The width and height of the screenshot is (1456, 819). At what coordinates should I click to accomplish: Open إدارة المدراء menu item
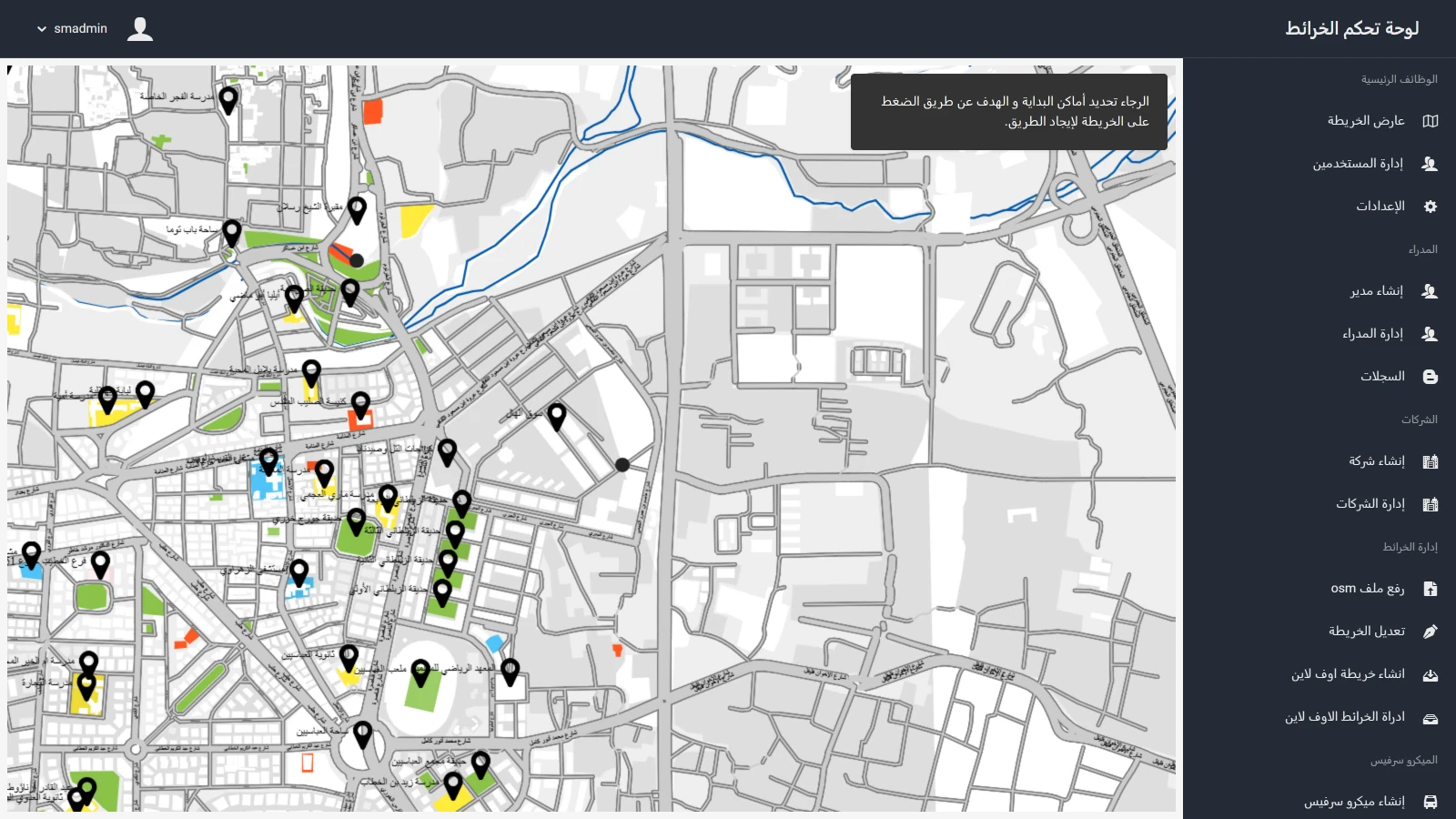point(1372,334)
